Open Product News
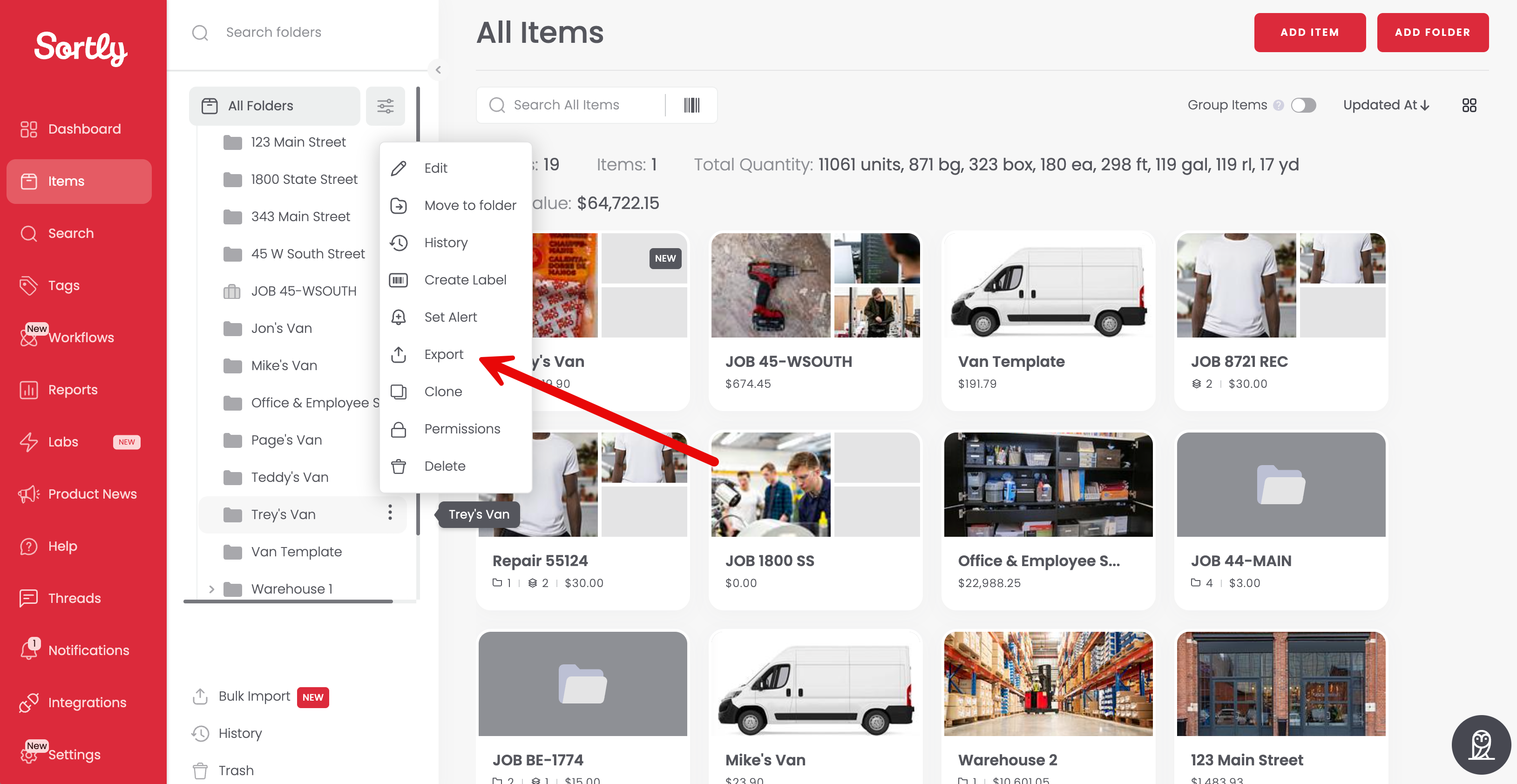This screenshot has height=784, width=1517. point(79,494)
